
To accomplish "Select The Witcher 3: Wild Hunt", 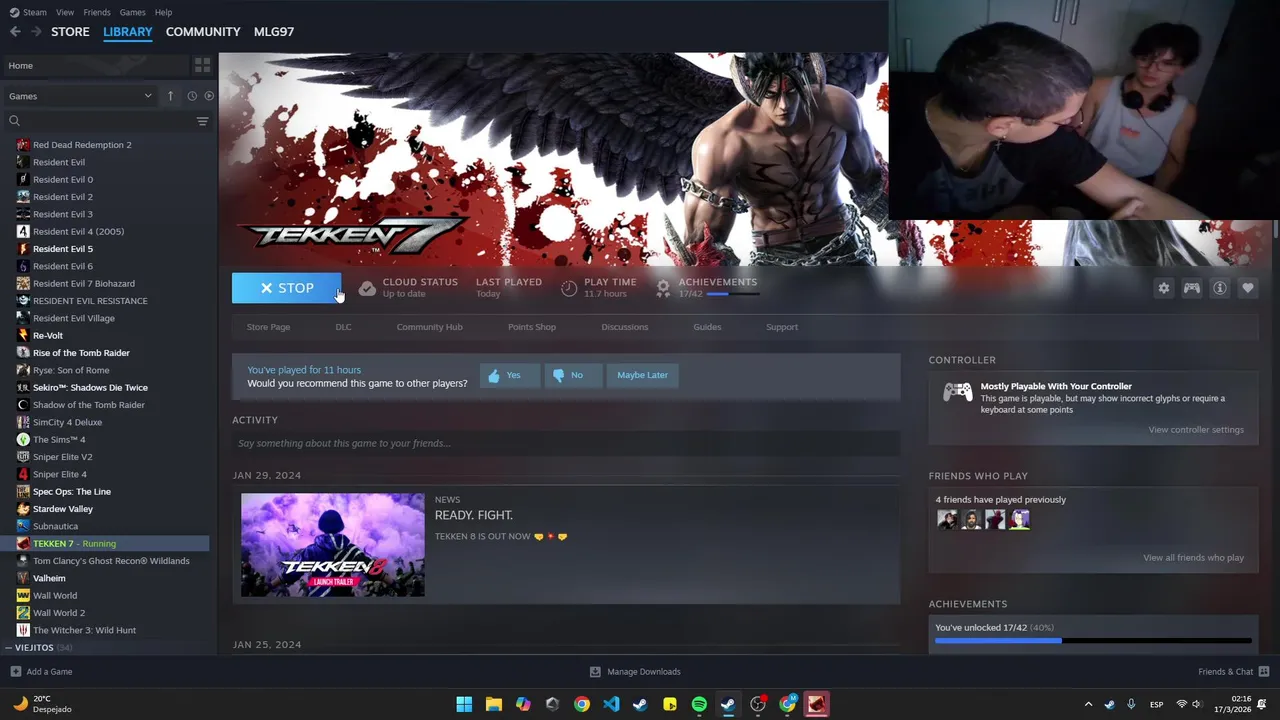I will 84,630.
